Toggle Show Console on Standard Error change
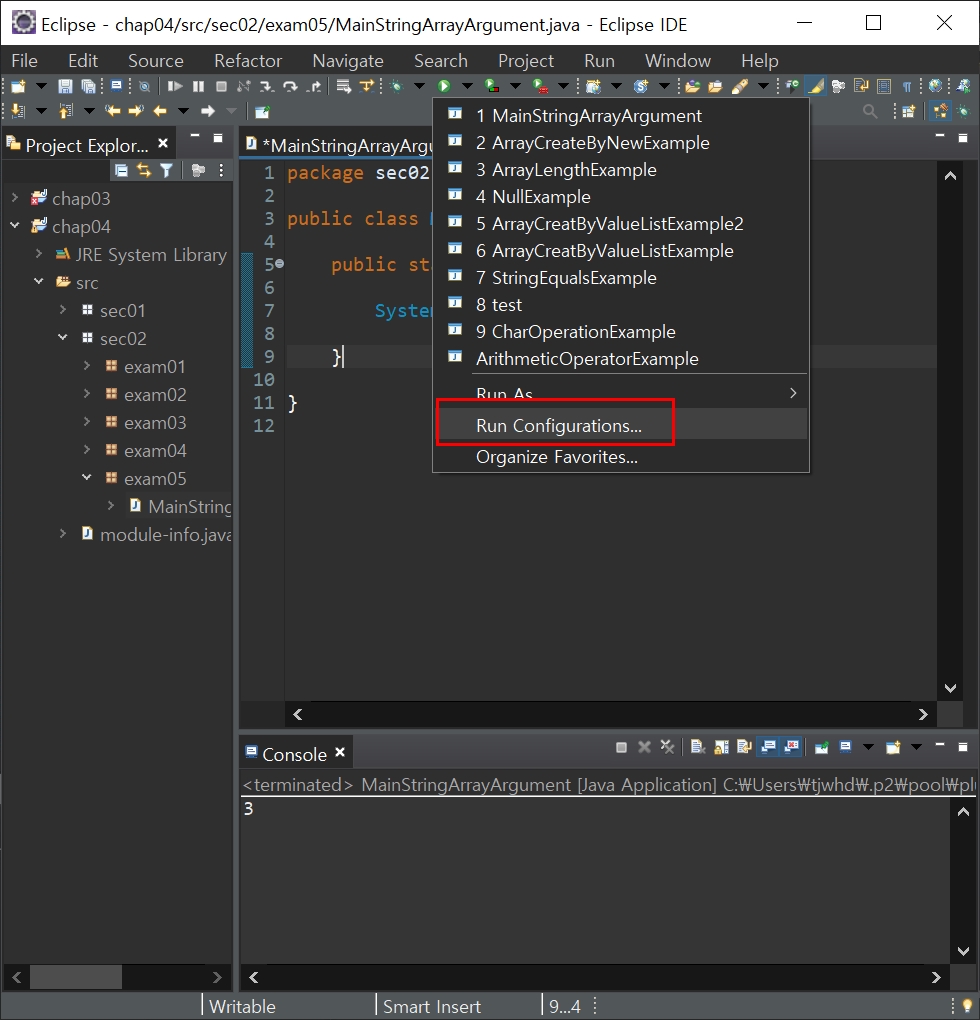 (791, 747)
